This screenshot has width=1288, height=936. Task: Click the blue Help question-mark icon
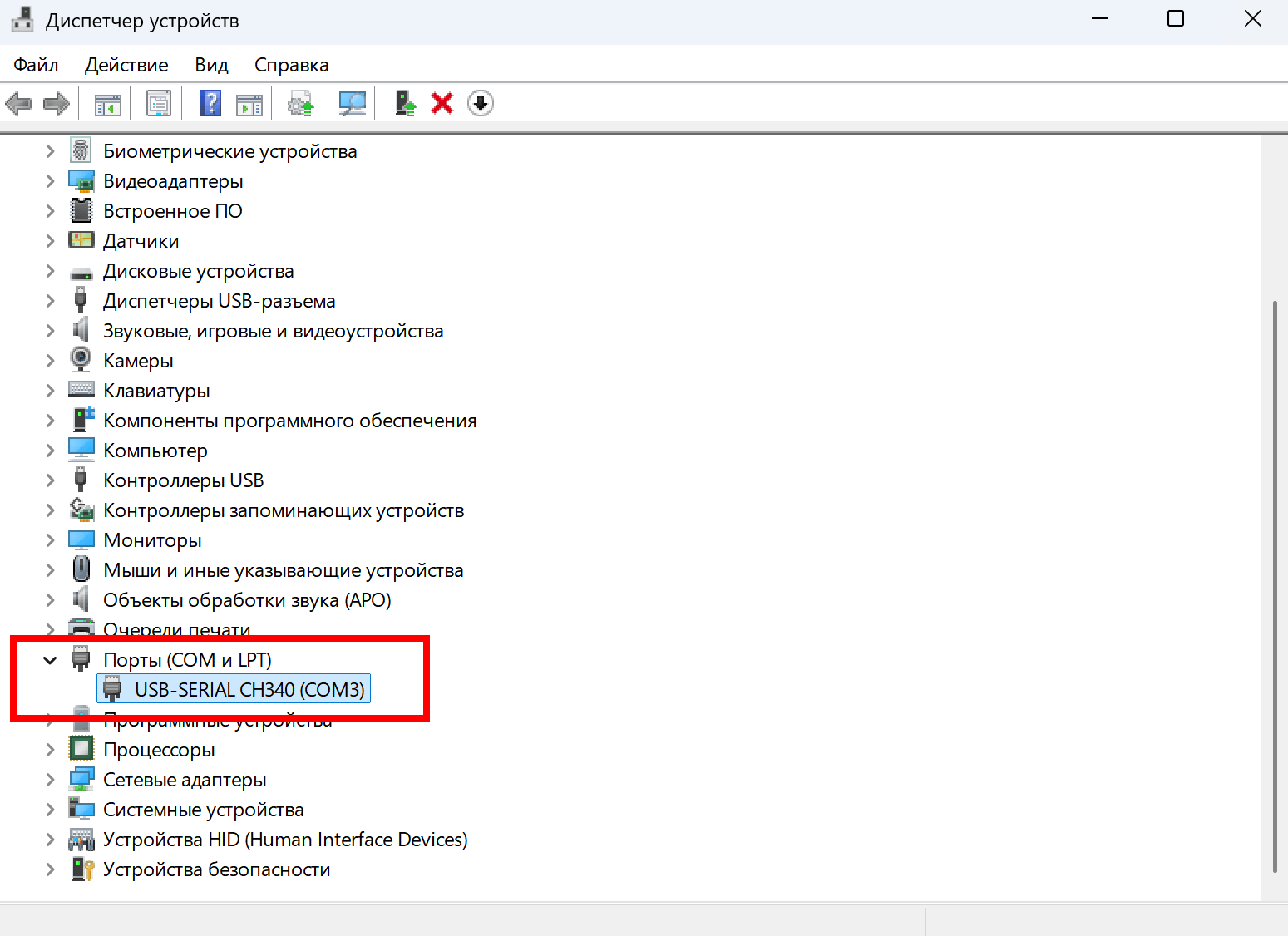click(x=210, y=104)
